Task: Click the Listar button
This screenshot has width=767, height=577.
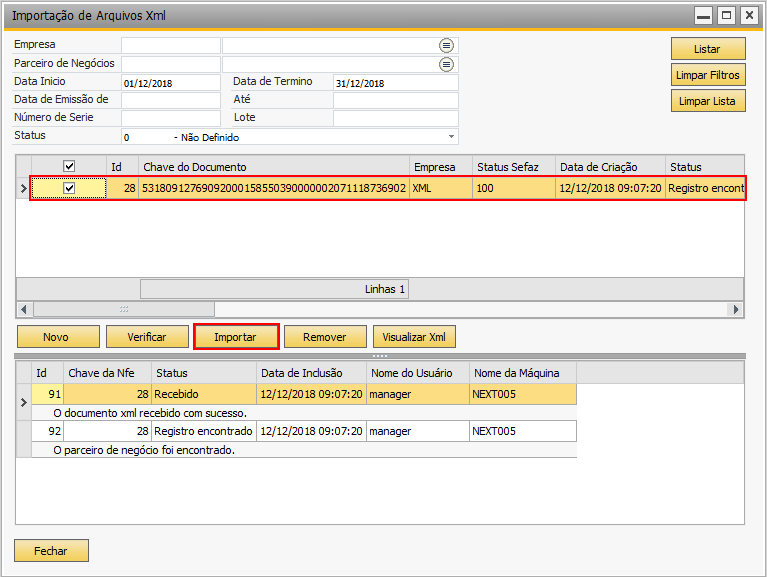Action: pos(708,49)
